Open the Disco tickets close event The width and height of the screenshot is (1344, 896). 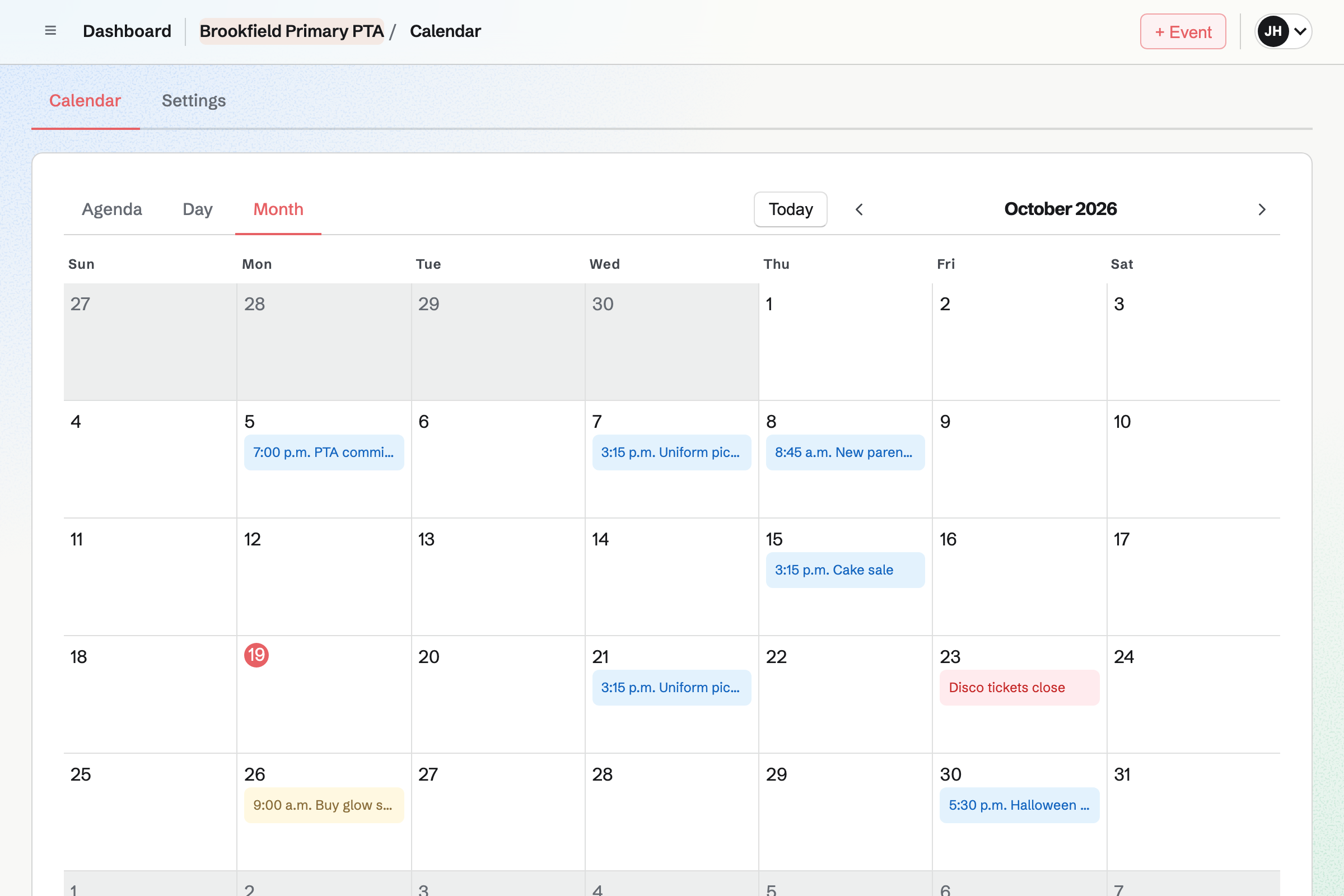[x=1019, y=688]
